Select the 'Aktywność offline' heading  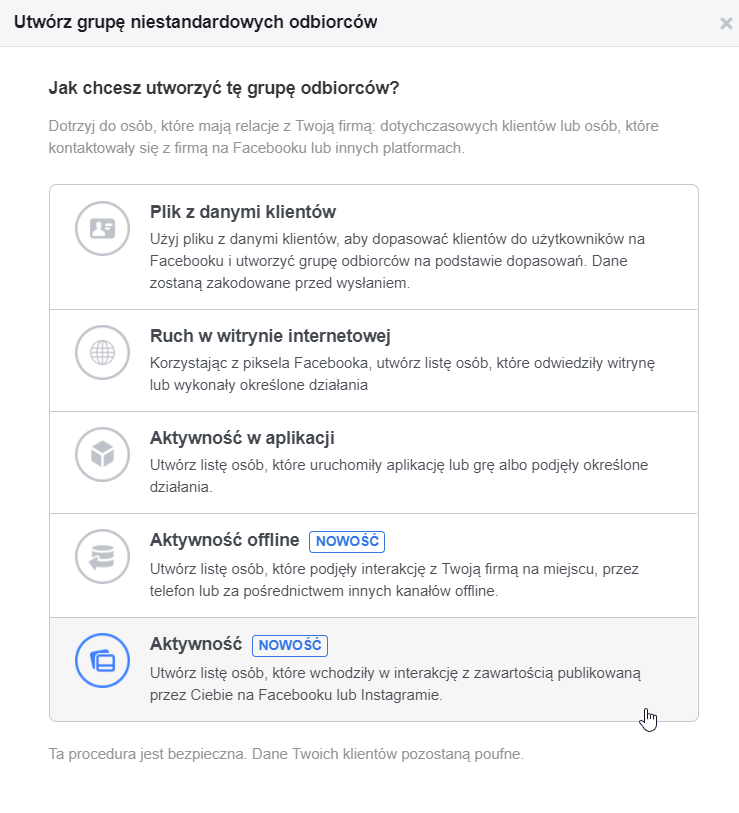pos(224,540)
